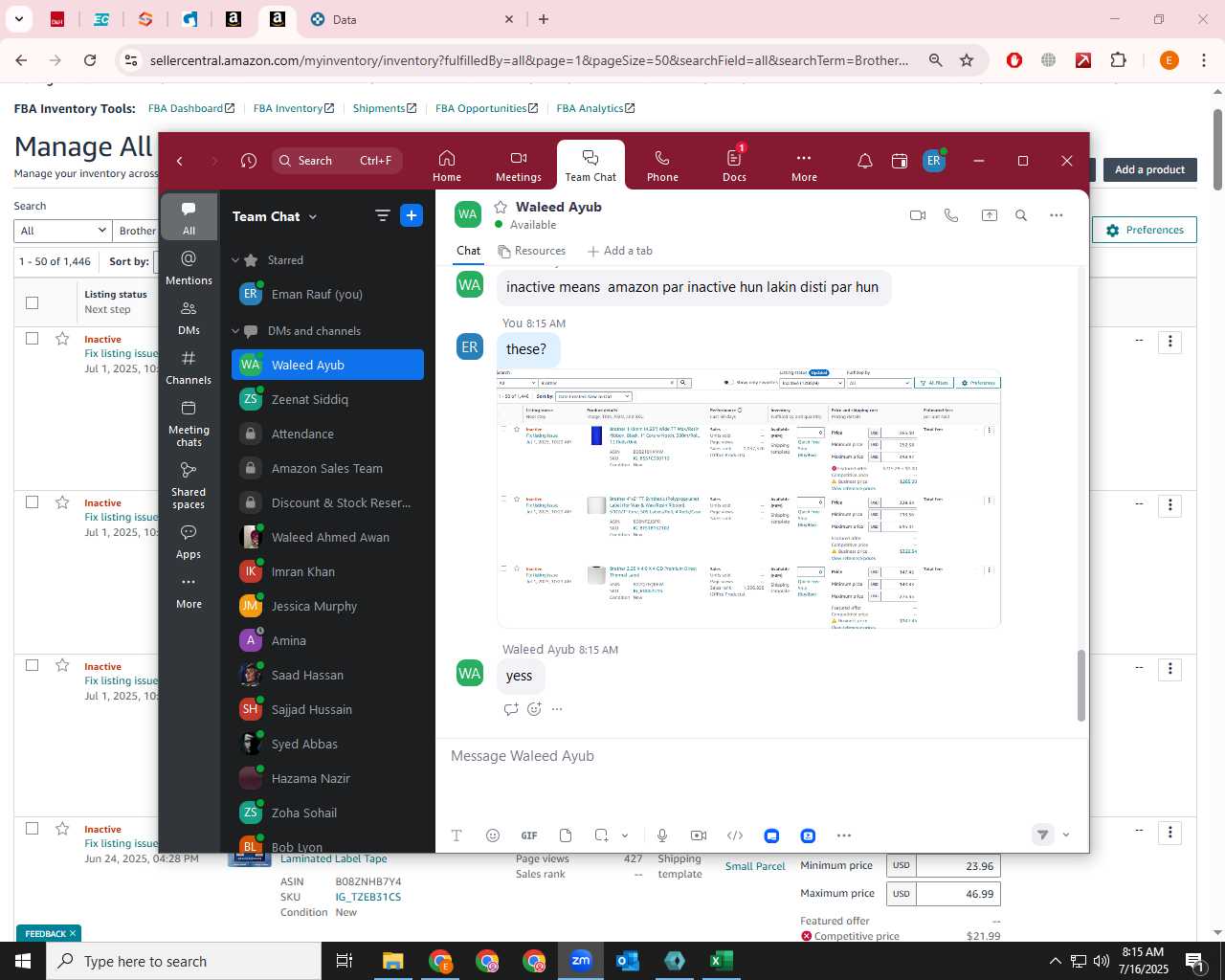Click Add a product button

point(1149,169)
